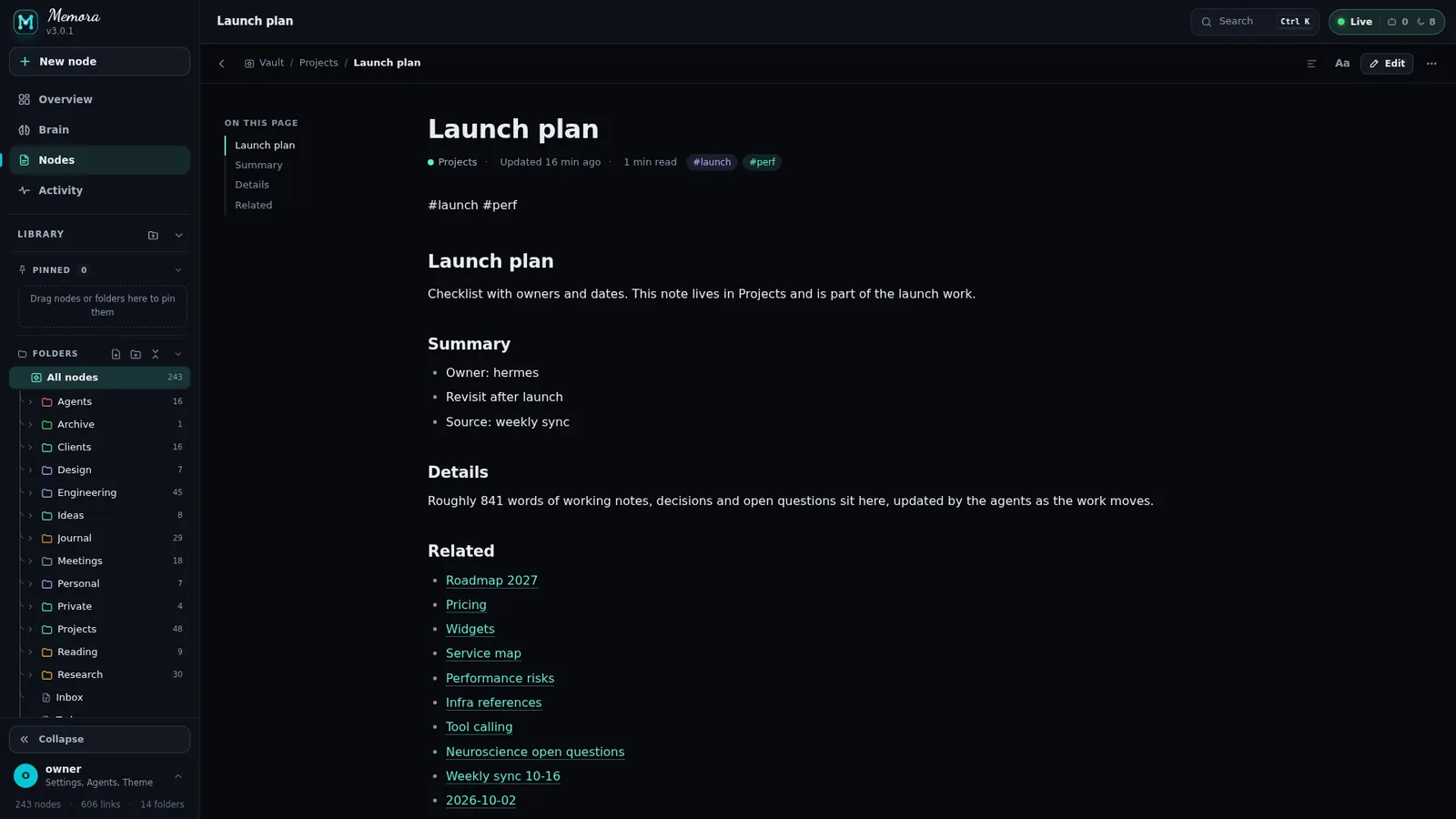Expand the owner account menu chevron
The height and width of the screenshot is (819, 1456).
[x=178, y=776]
